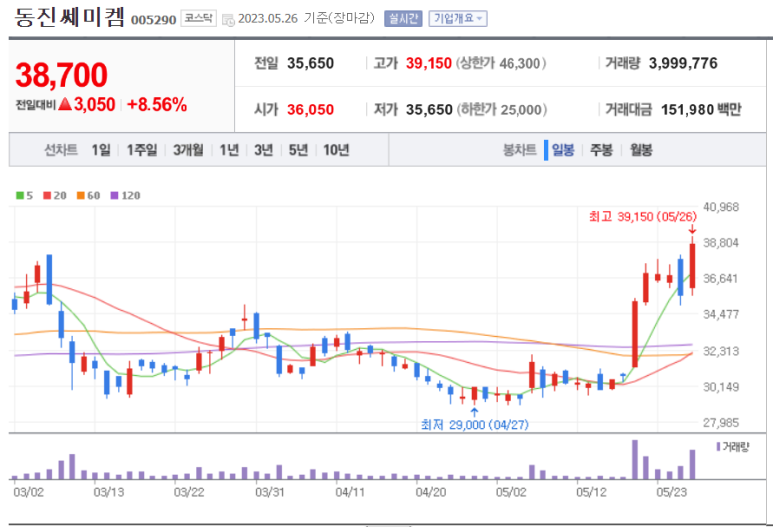Click the 거래량 value 3,999,776
This screenshot has width=773, height=527.
(683, 63)
